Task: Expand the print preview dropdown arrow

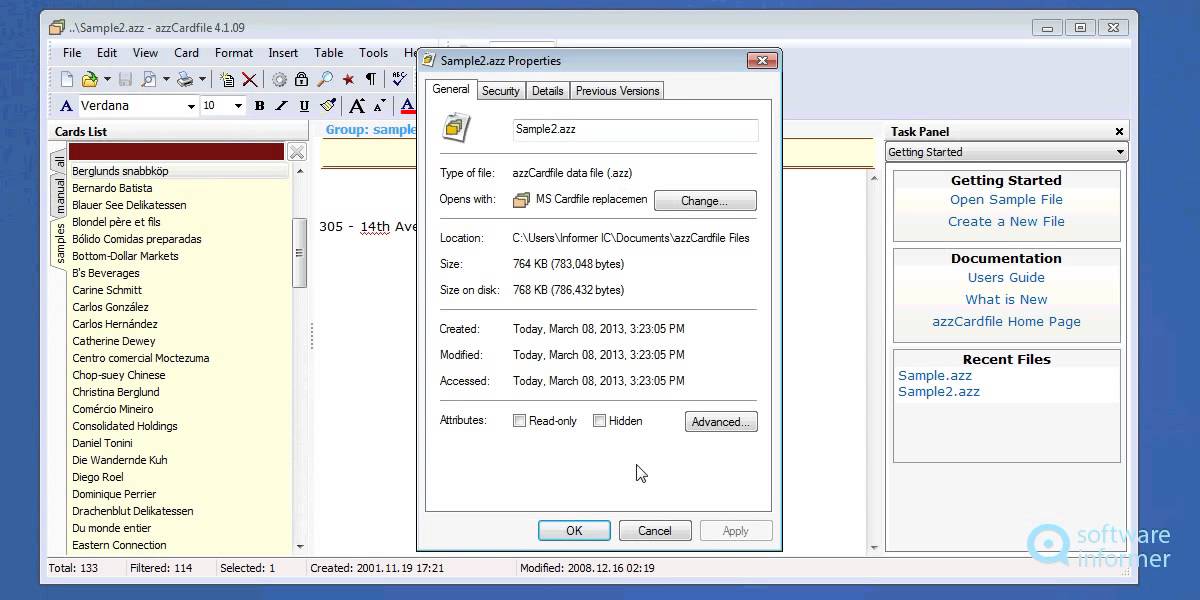Action: [x=166, y=79]
